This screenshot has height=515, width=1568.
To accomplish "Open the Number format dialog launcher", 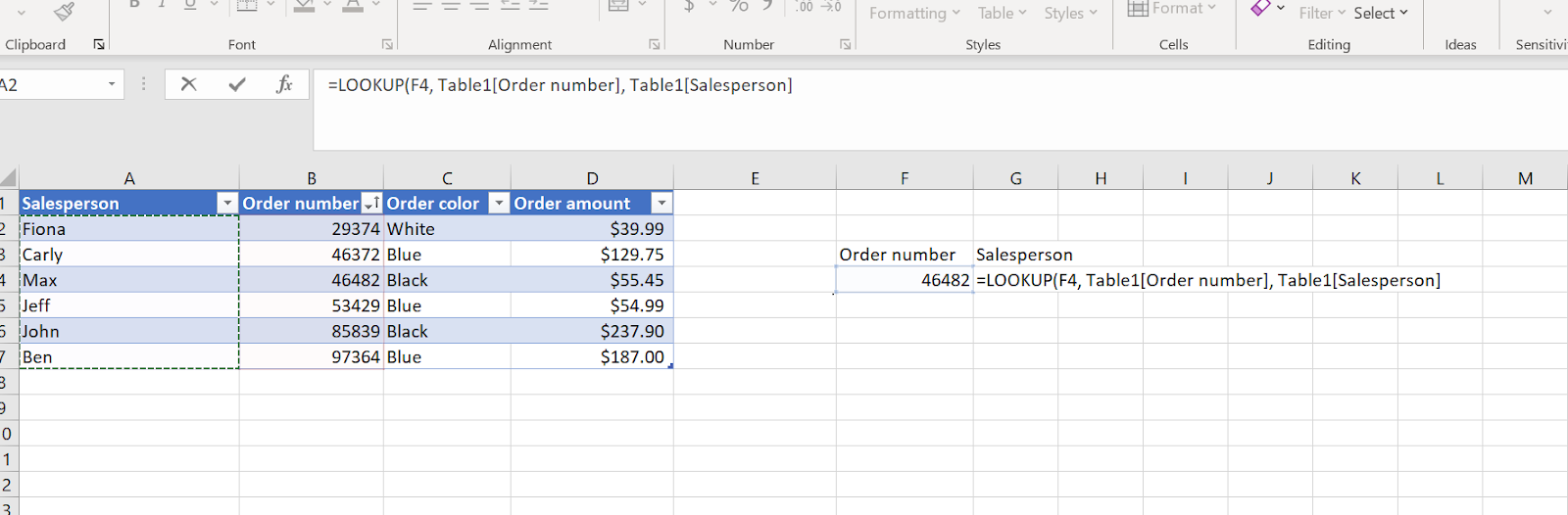I will point(845,44).
